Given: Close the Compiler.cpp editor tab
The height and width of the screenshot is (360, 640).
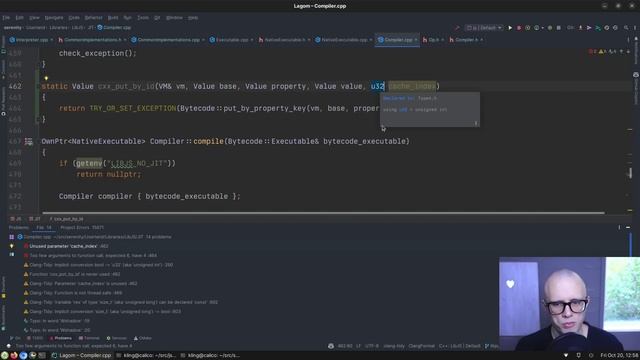Looking at the screenshot, I should pyautogui.click(x=416, y=40).
